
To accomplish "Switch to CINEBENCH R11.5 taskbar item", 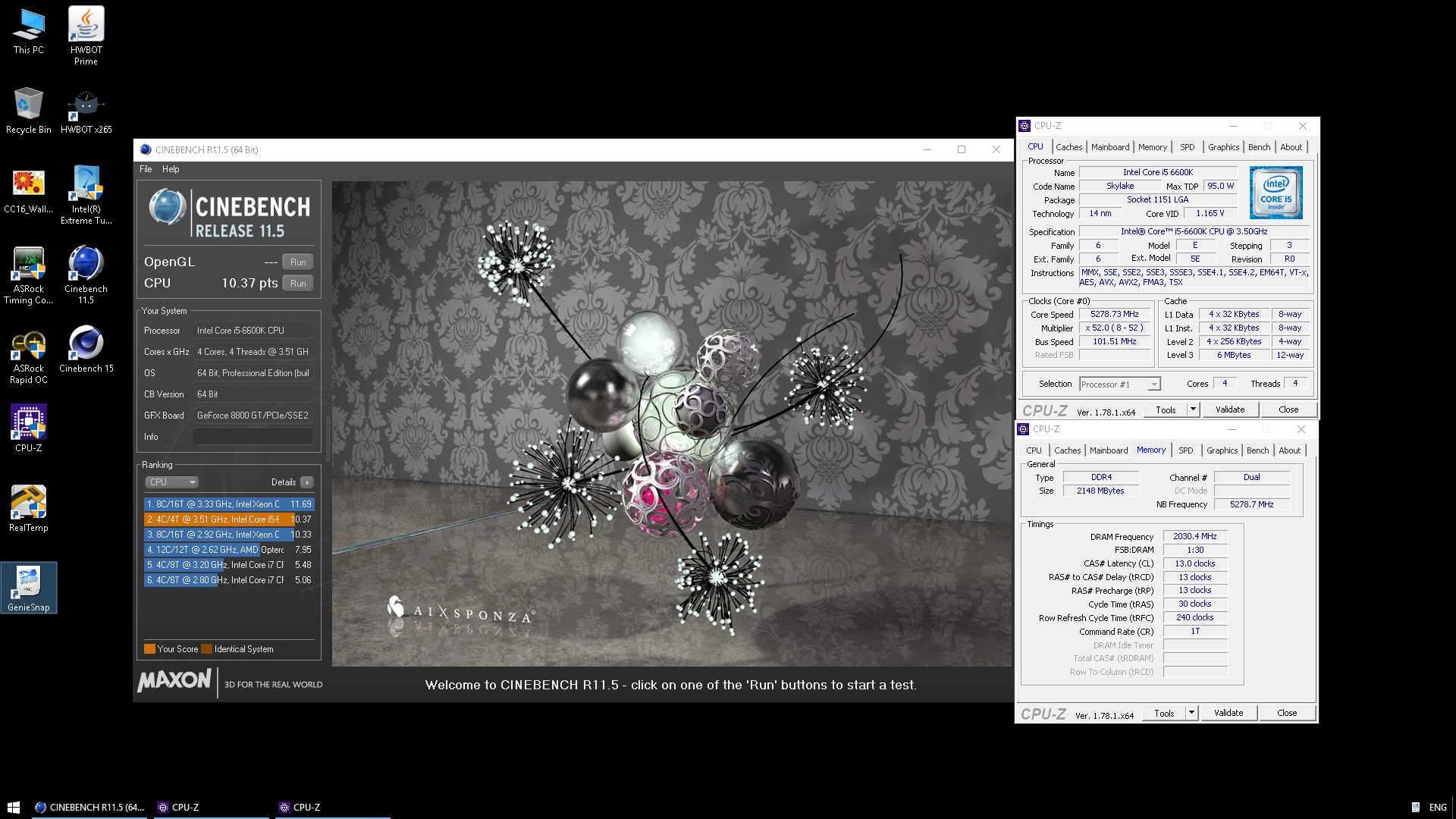I will [x=89, y=807].
